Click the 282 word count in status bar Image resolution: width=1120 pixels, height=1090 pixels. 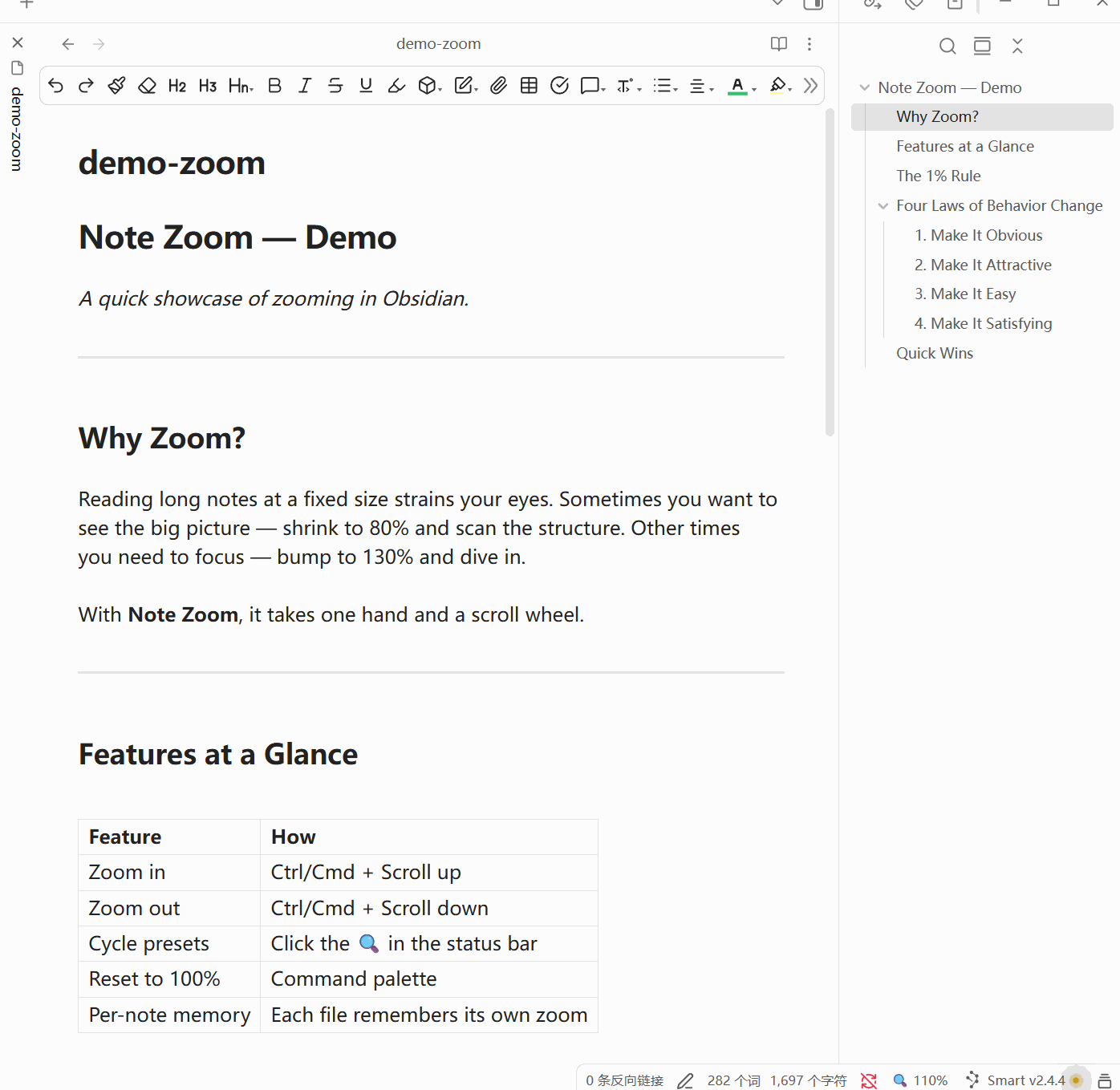click(x=733, y=1080)
